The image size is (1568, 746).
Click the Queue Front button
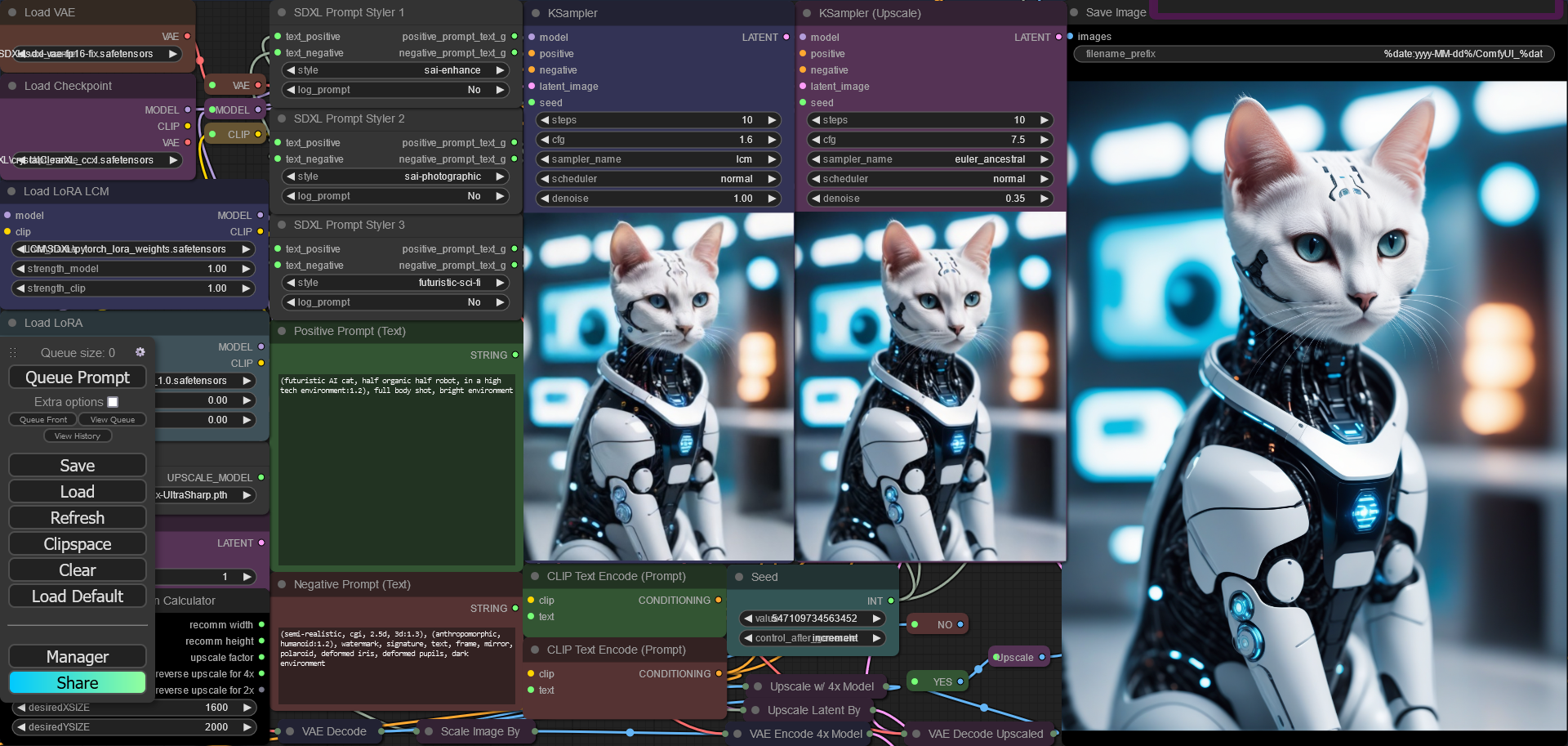pos(43,419)
